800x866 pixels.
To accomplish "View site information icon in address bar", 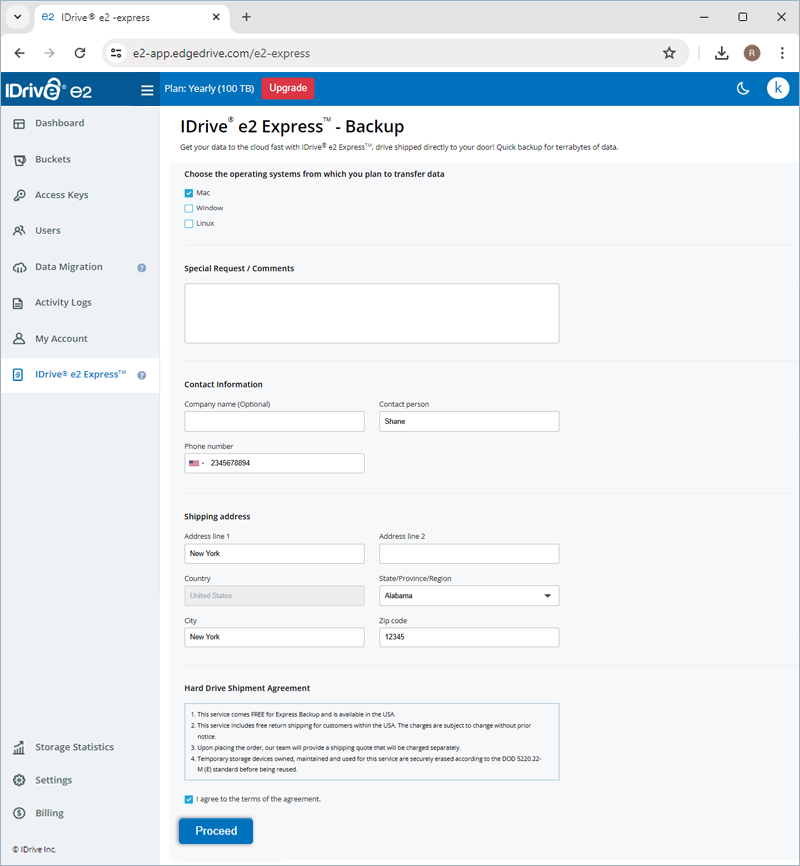I will [116, 53].
